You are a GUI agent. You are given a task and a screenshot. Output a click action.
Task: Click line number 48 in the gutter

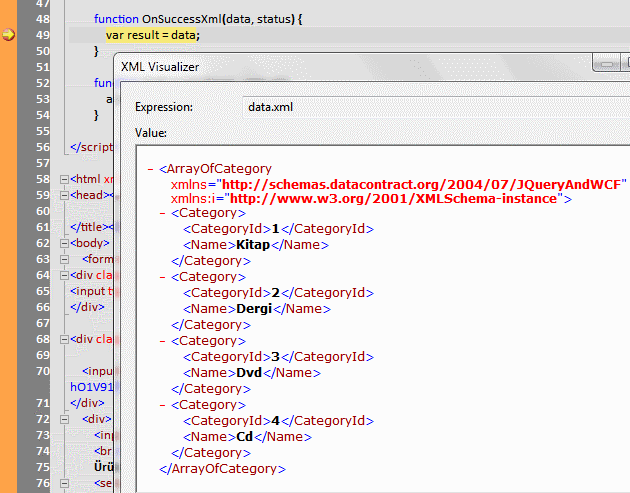43,19
